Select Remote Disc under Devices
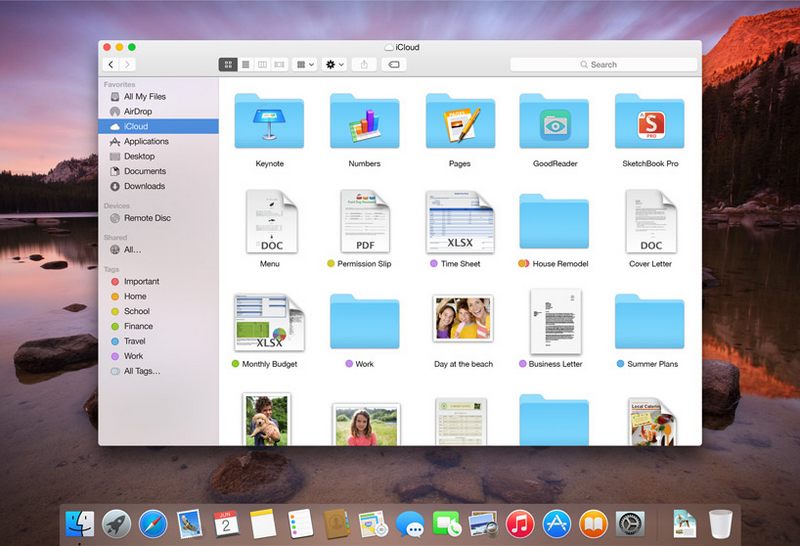This screenshot has height=546, width=800. tap(158, 218)
